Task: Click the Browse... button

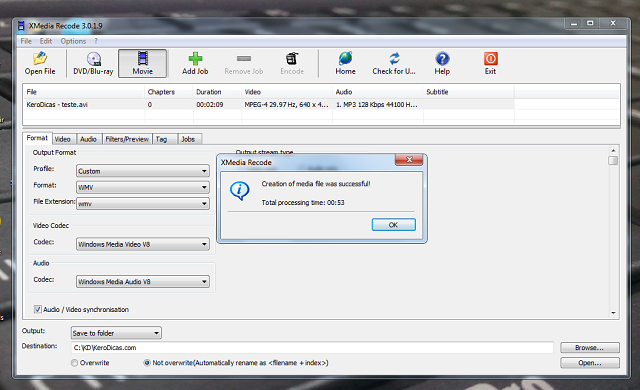Action: (590, 348)
